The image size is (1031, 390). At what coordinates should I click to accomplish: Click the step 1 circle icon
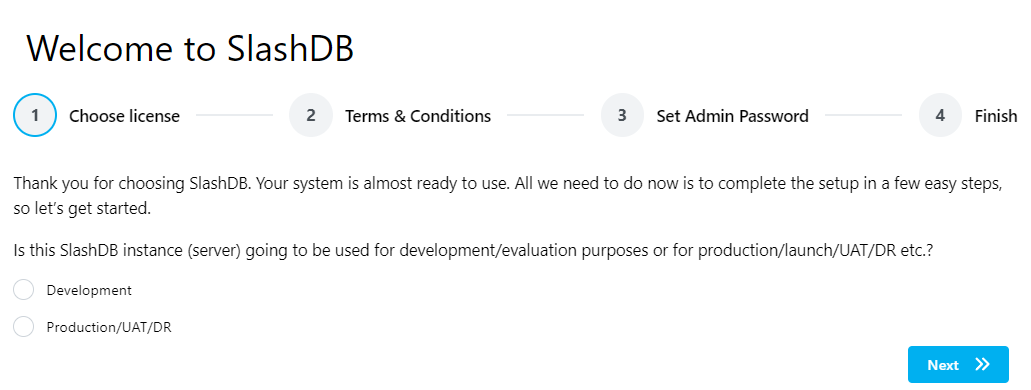coord(35,115)
